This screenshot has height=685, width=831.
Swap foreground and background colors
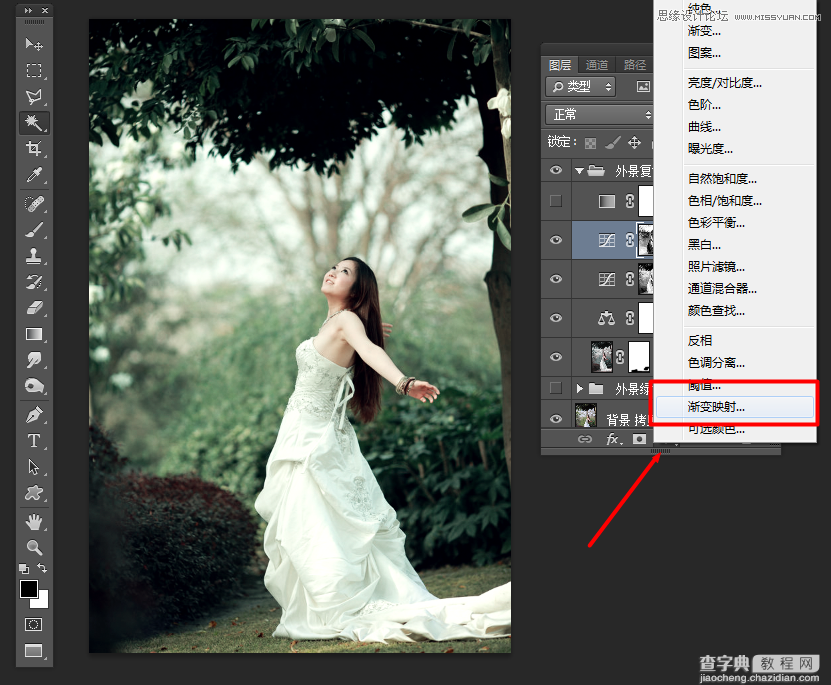coord(42,568)
